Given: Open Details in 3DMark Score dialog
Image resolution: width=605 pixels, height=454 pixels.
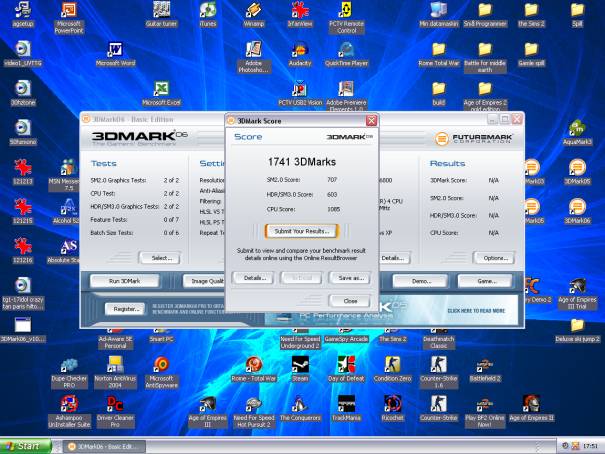Looking at the screenshot, I should pos(254,278).
